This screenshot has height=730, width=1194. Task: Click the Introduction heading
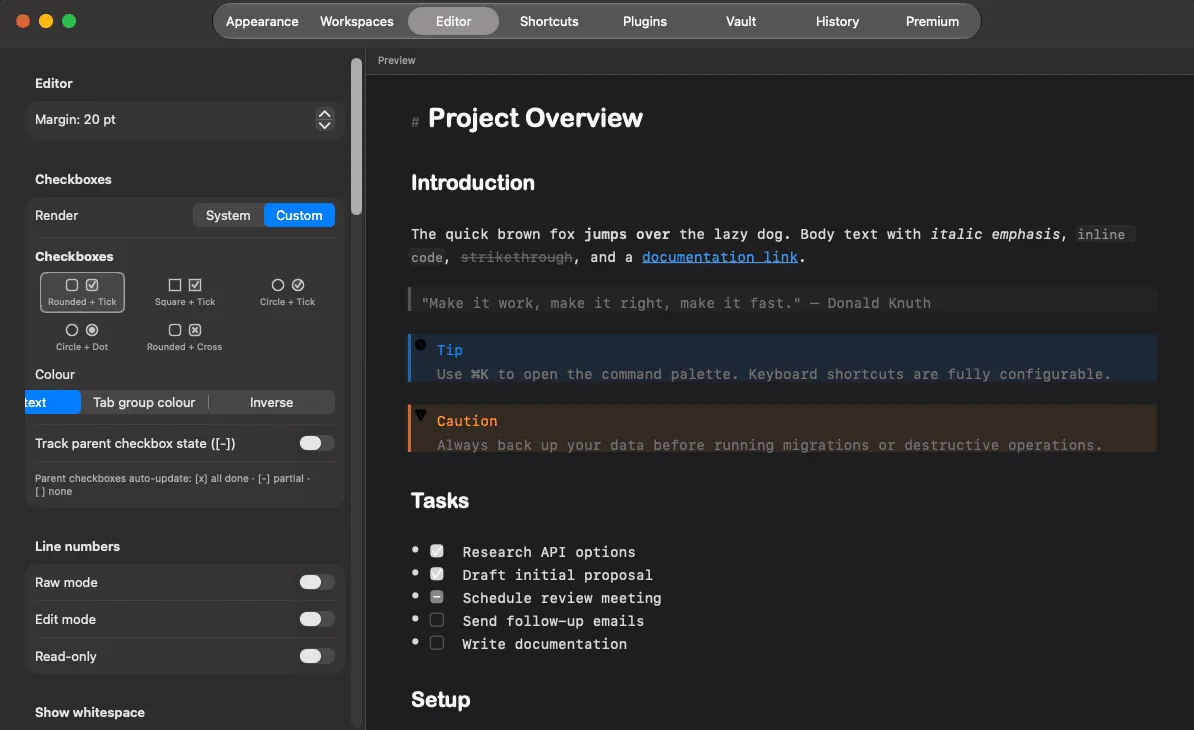pos(473,183)
